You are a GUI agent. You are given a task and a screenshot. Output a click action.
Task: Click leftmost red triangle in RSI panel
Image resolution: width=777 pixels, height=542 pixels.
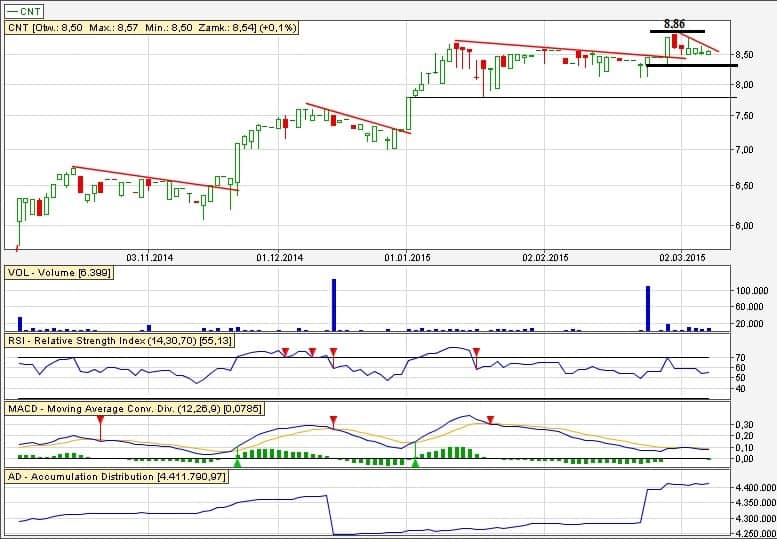(x=285, y=352)
